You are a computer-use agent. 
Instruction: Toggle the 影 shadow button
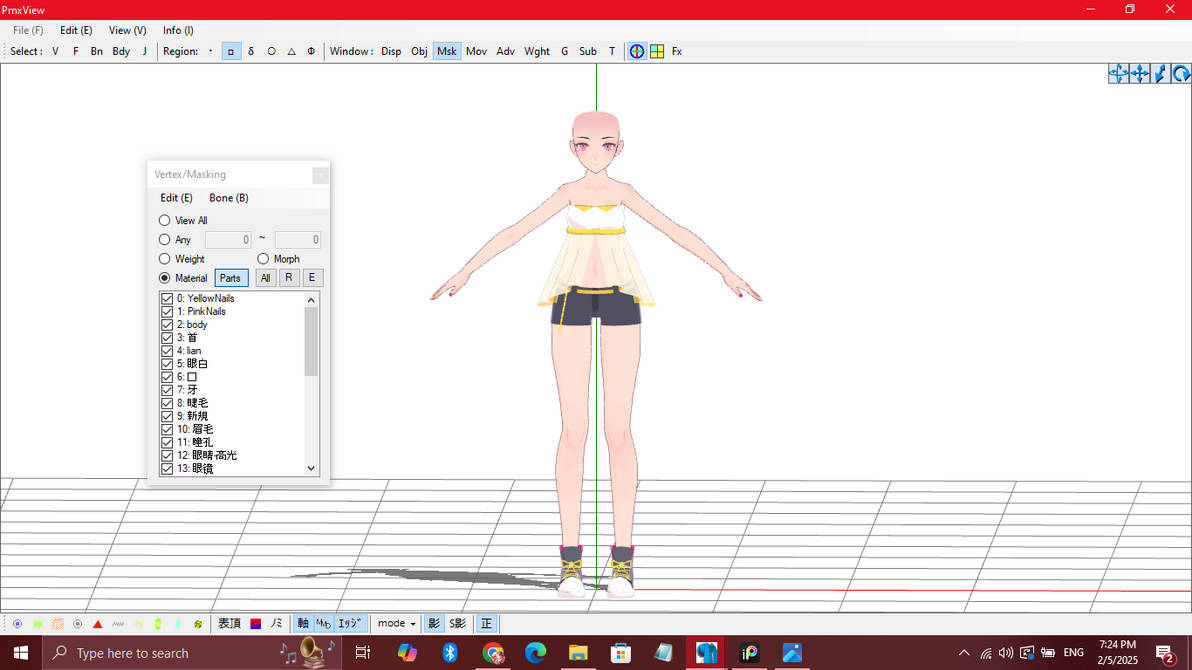433,624
